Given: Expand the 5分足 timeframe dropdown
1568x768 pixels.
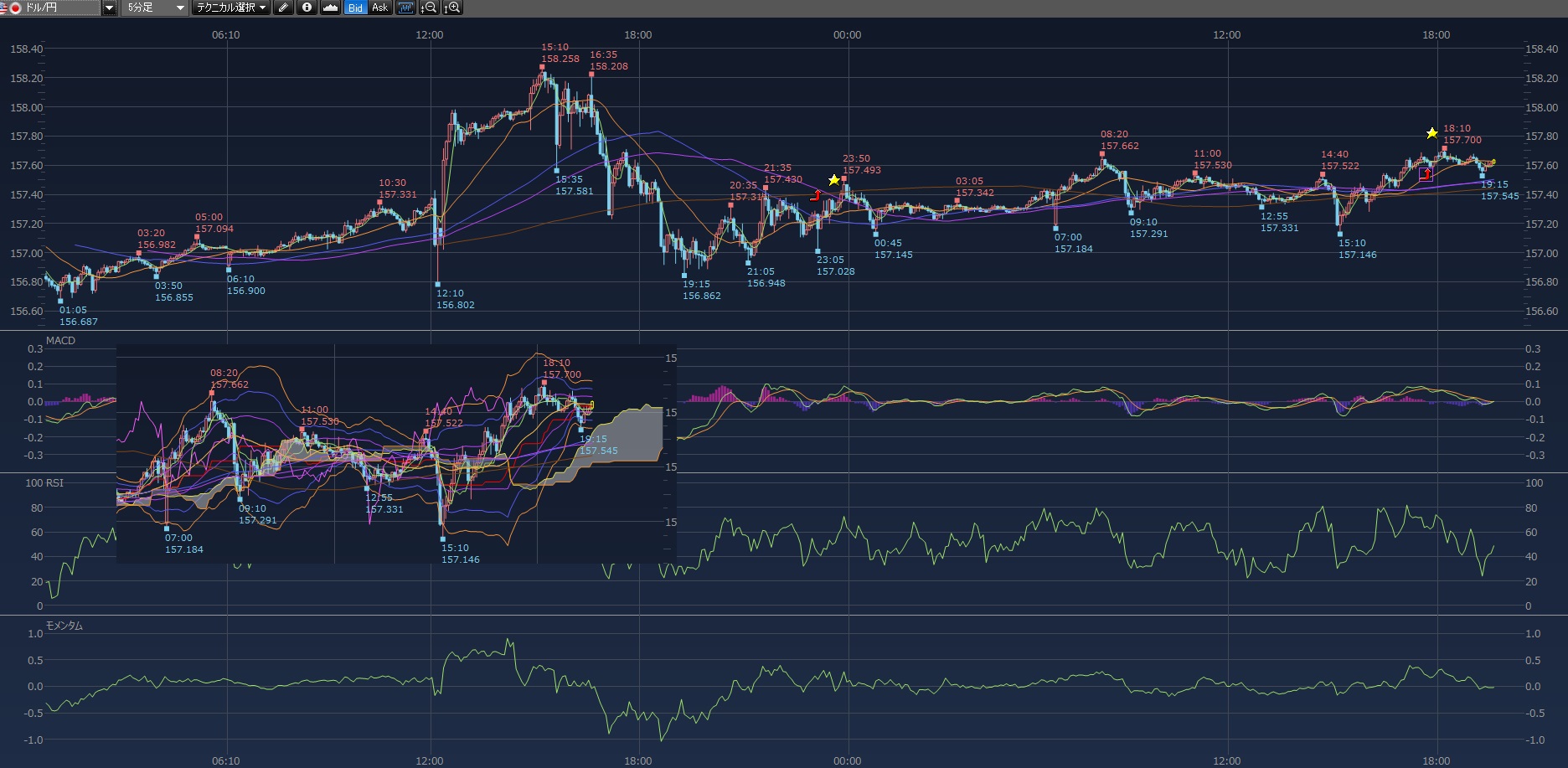Looking at the screenshot, I should click(179, 8).
